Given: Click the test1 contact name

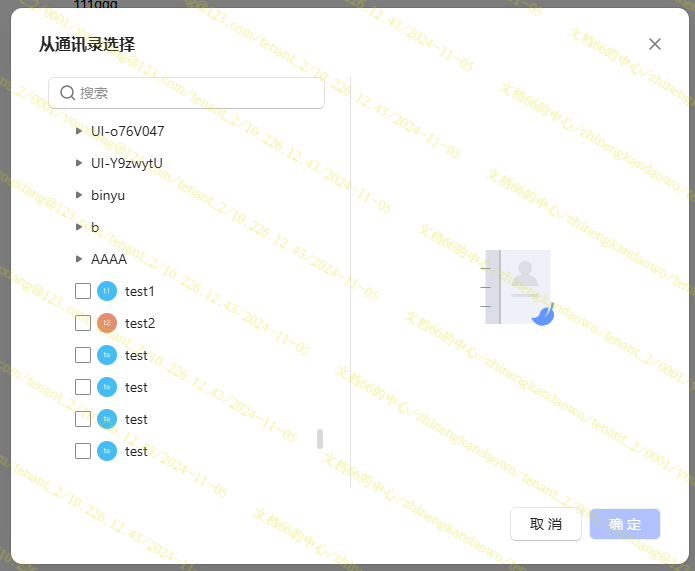Looking at the screenshot, I should pyautogui.click(x=140, y=291).
